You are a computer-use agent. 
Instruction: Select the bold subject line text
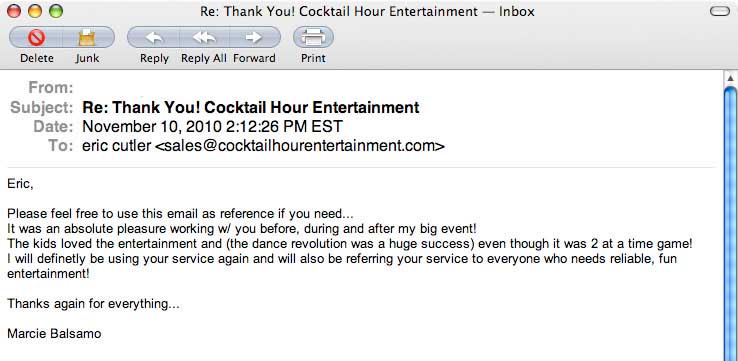[x=251, y=107]
